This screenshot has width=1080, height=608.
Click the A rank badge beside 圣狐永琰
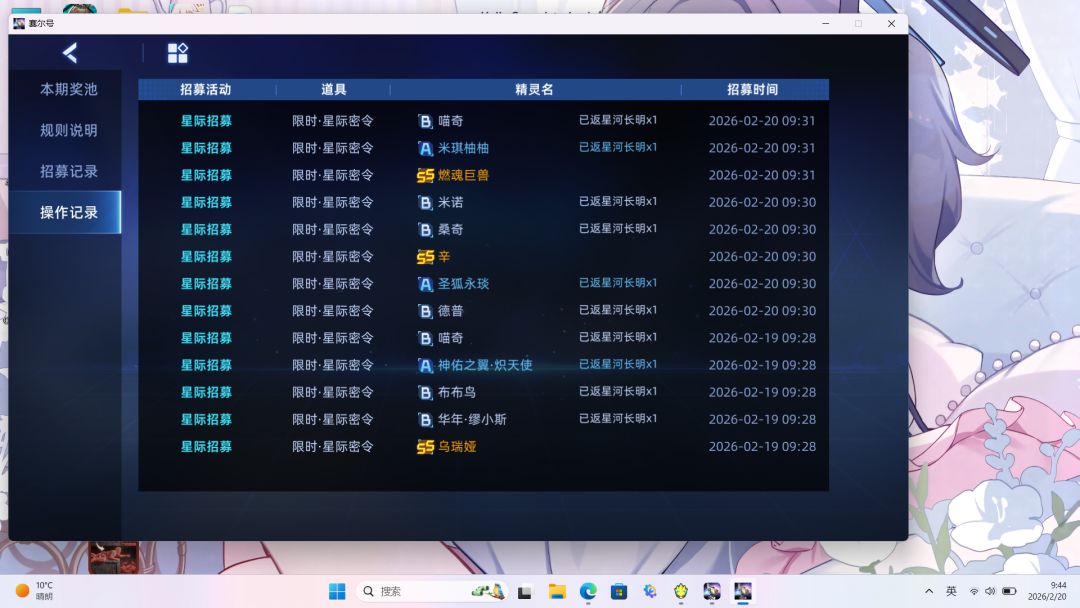(x=425, y=284)
